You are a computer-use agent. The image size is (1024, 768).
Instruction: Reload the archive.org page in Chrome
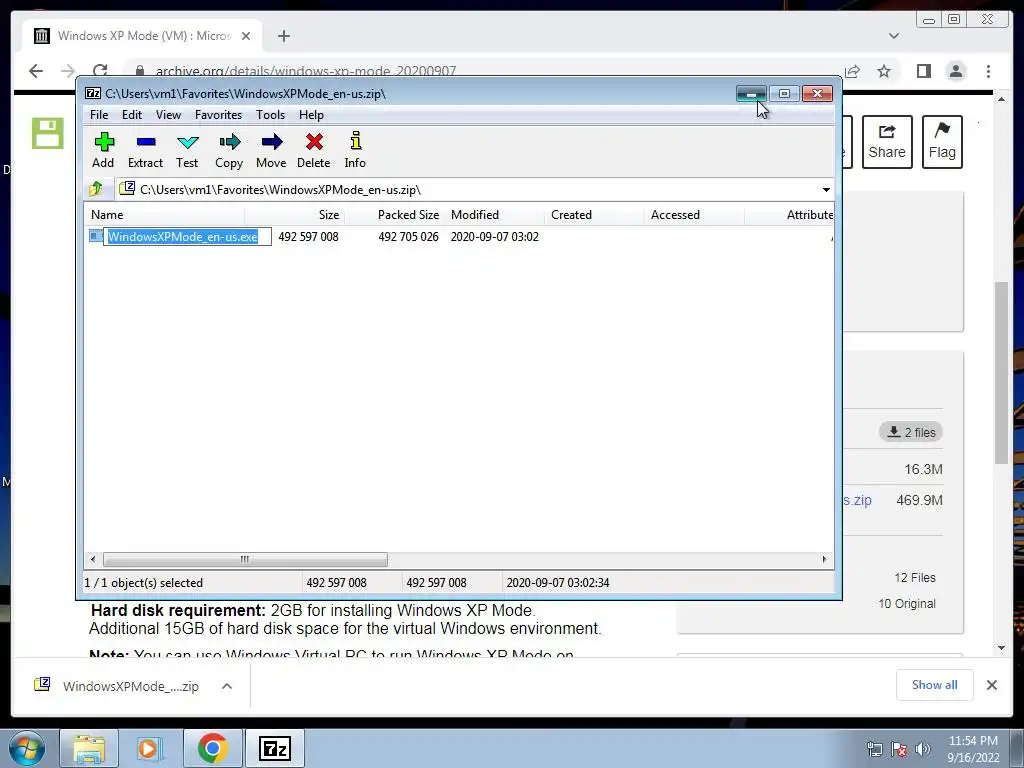click(x=99, y=71)
